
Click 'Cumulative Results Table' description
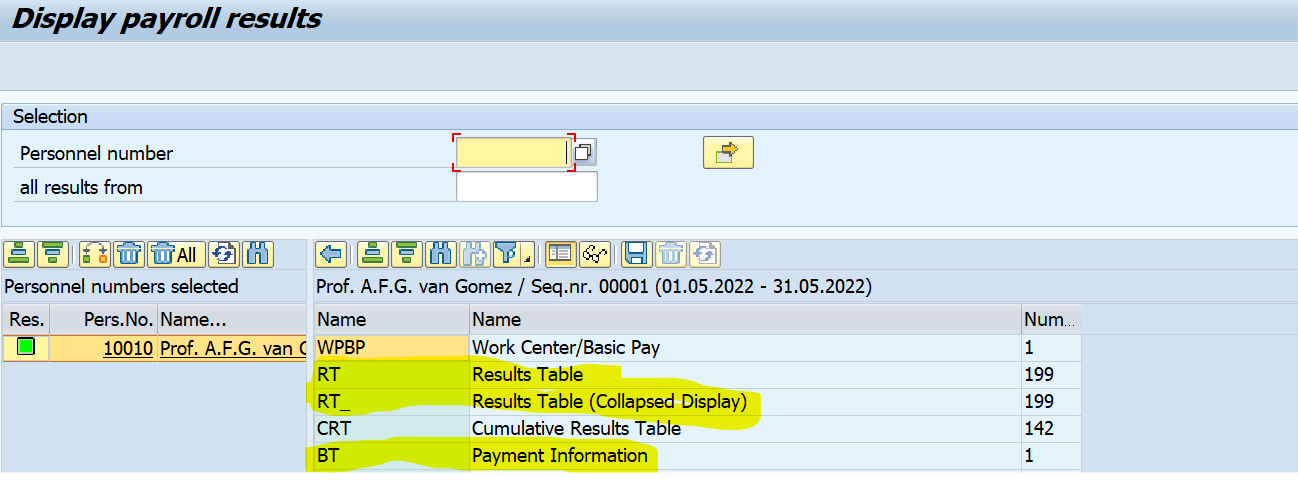(576, 429)
